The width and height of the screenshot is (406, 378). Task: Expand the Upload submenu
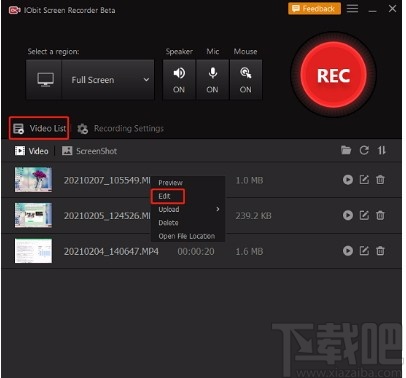pyautogui.click(x=188, y=209)
